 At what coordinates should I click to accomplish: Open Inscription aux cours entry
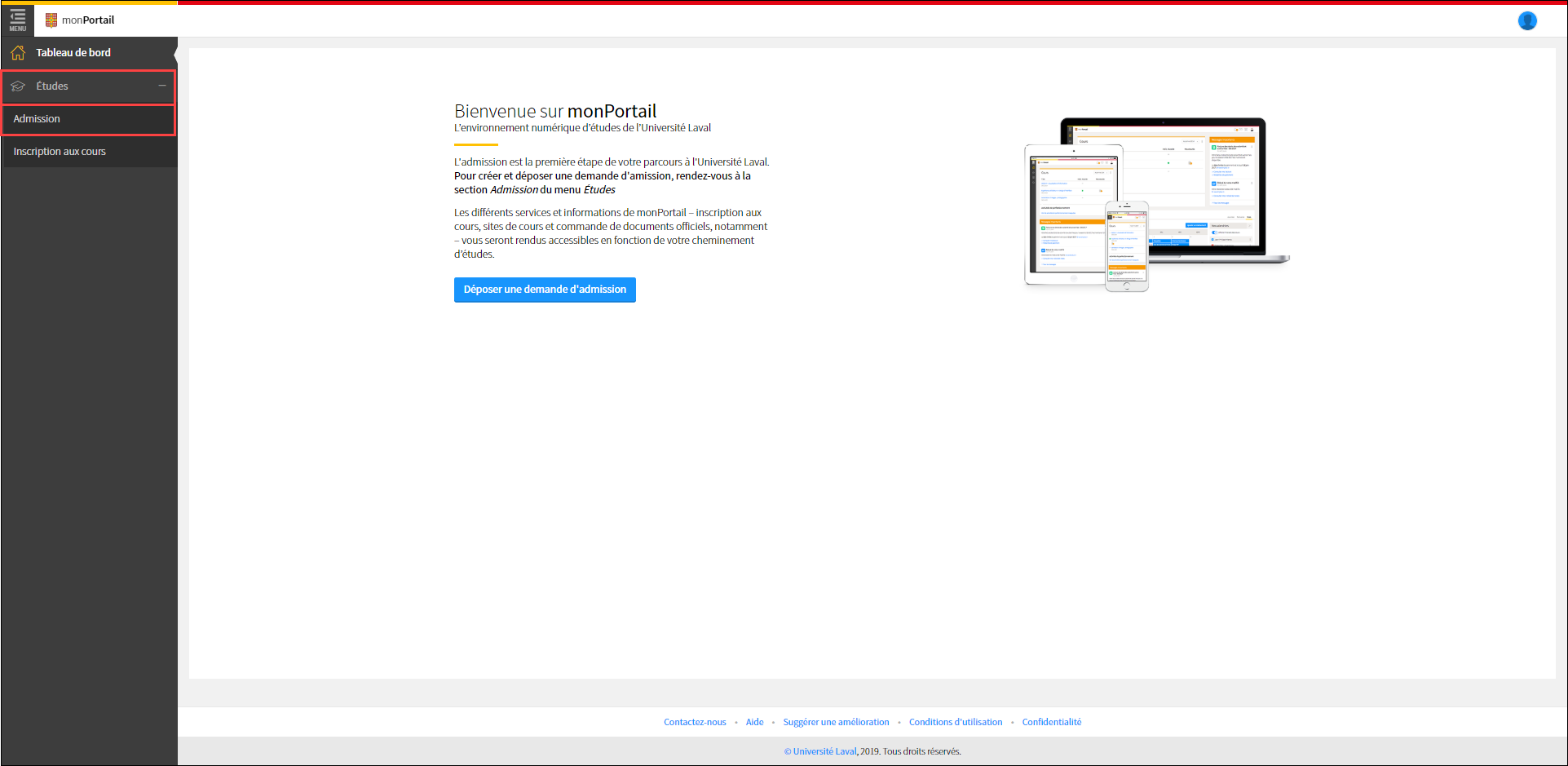pyautogui.click(x=89, y=152)
